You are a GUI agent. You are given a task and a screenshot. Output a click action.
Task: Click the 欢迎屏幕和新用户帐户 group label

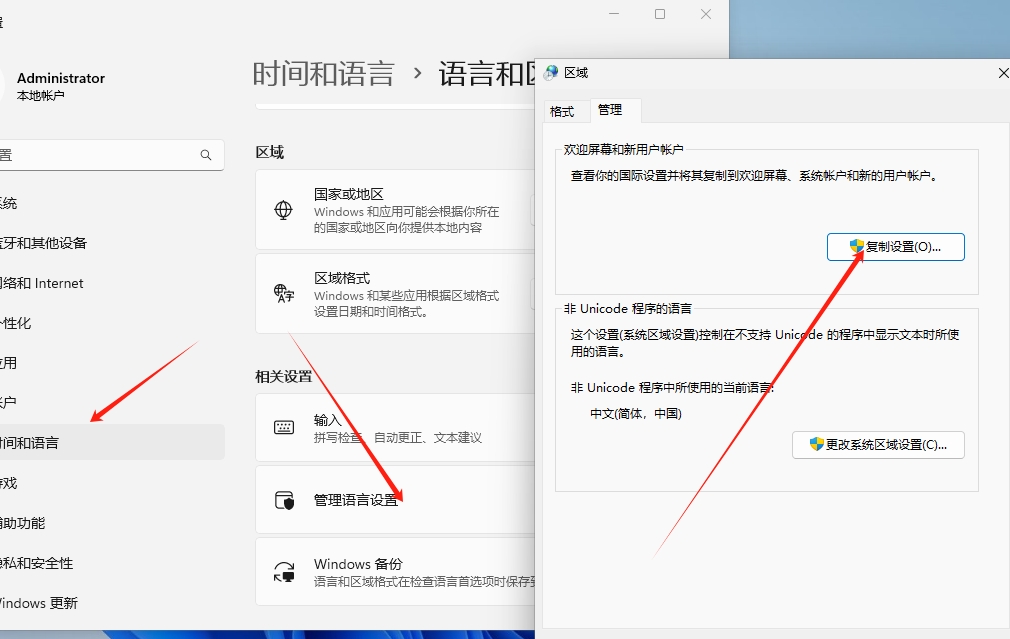[624, 149]
